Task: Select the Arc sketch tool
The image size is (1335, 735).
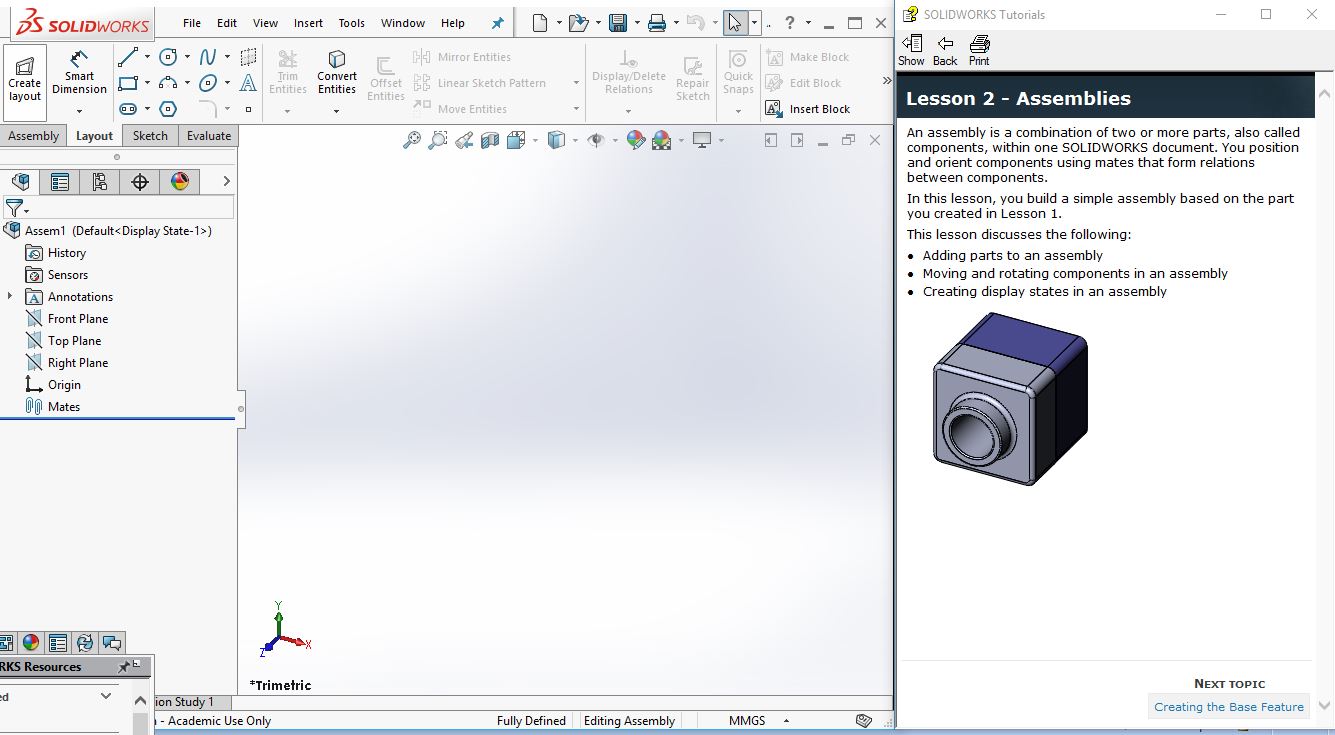Action: [168, 83]
